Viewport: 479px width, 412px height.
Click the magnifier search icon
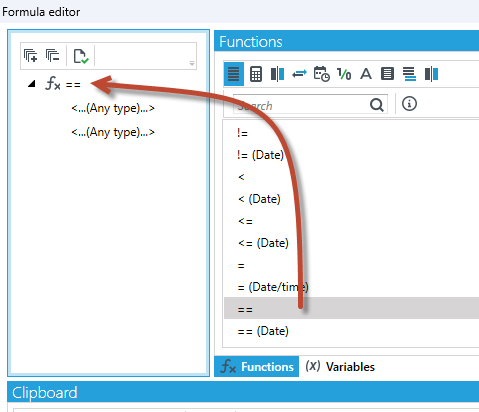pyautogui.click(x=377, y=105)
